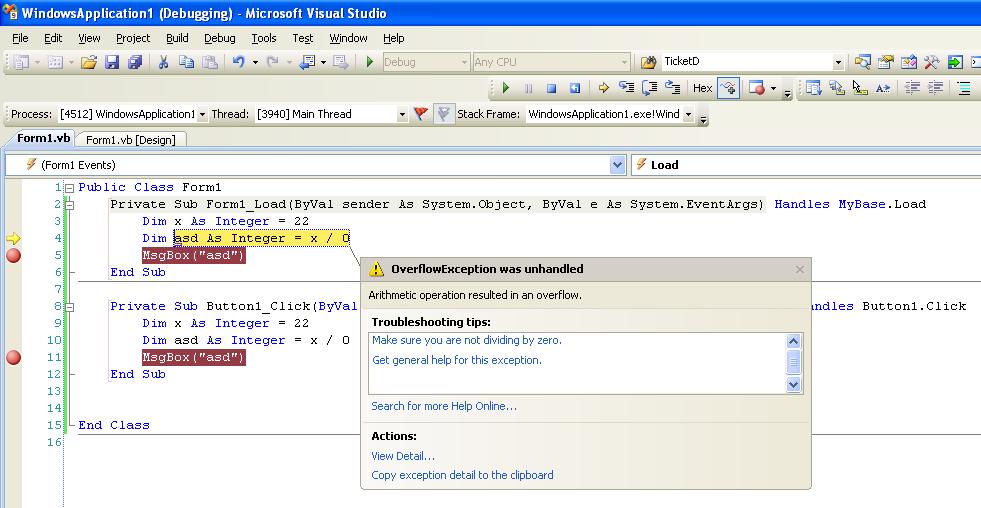Open the Debug menu
This screenshot has height=508, width=981.
220,38
